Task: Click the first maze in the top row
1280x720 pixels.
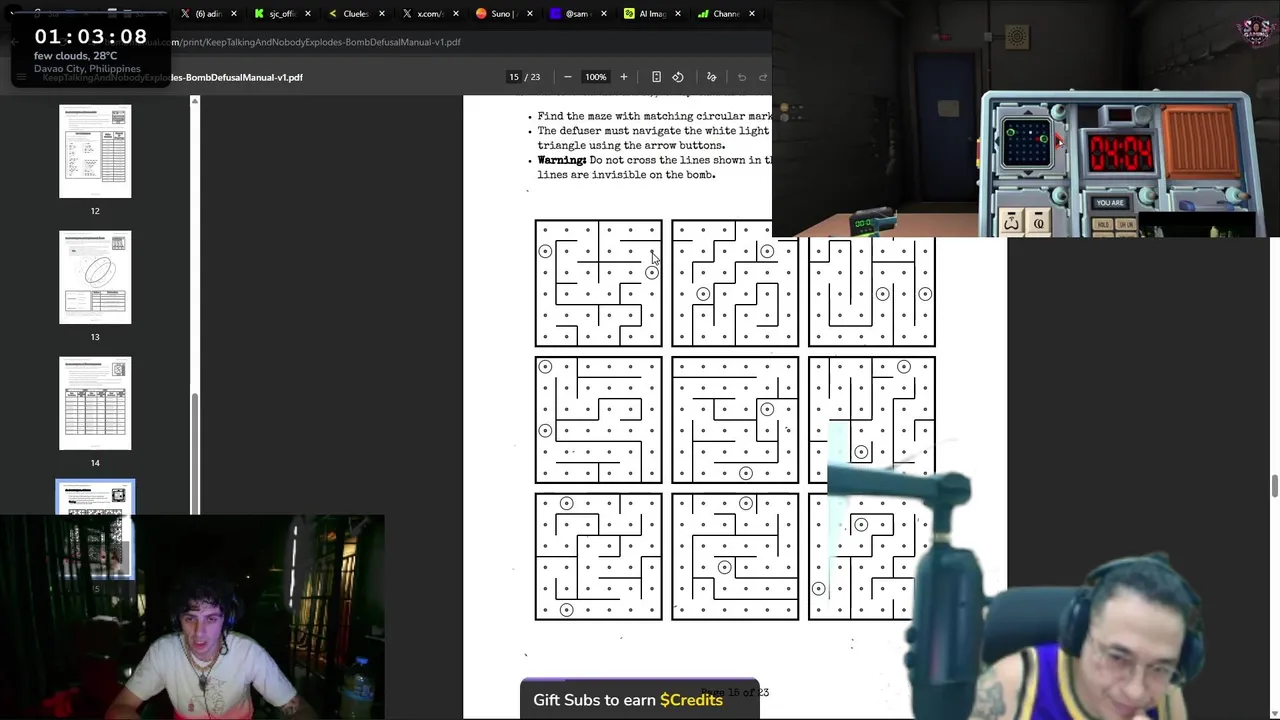Action: point(598,283)
